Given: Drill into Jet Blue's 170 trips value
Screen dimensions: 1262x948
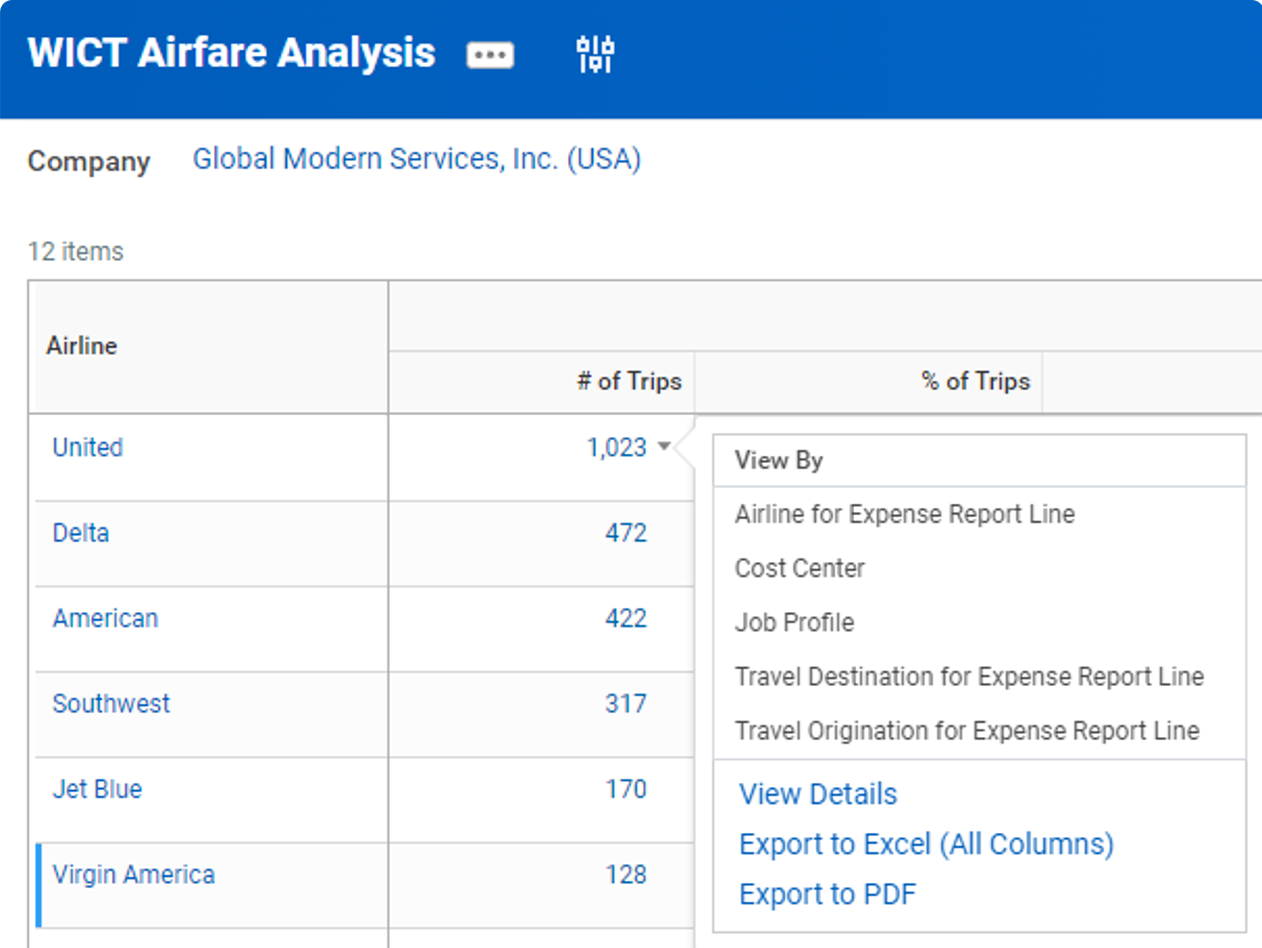Looking at the screenshot, I should [x=626, y=789].
